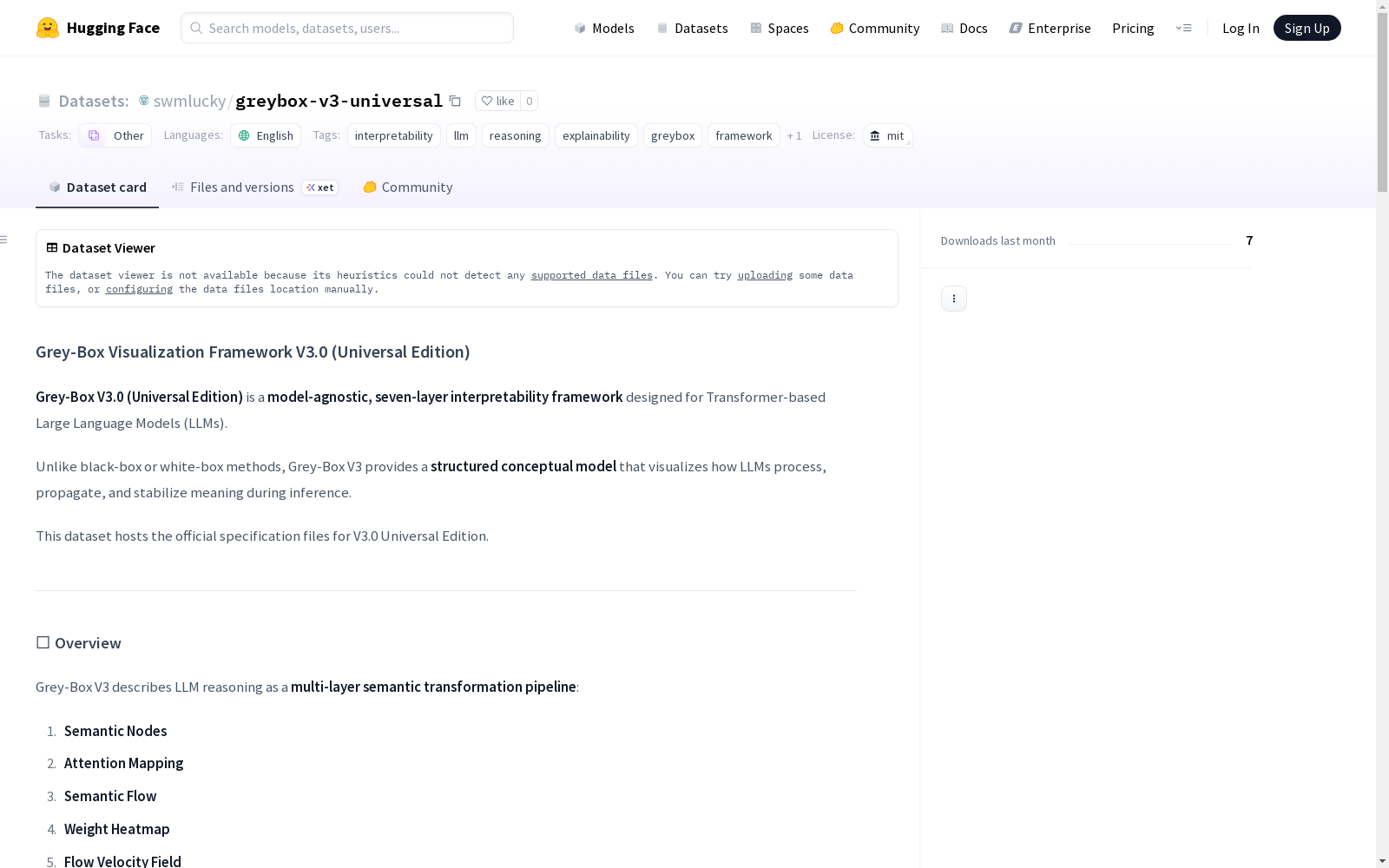
Task: Click the Datasets: breadcrumb label
Action: 93,101
